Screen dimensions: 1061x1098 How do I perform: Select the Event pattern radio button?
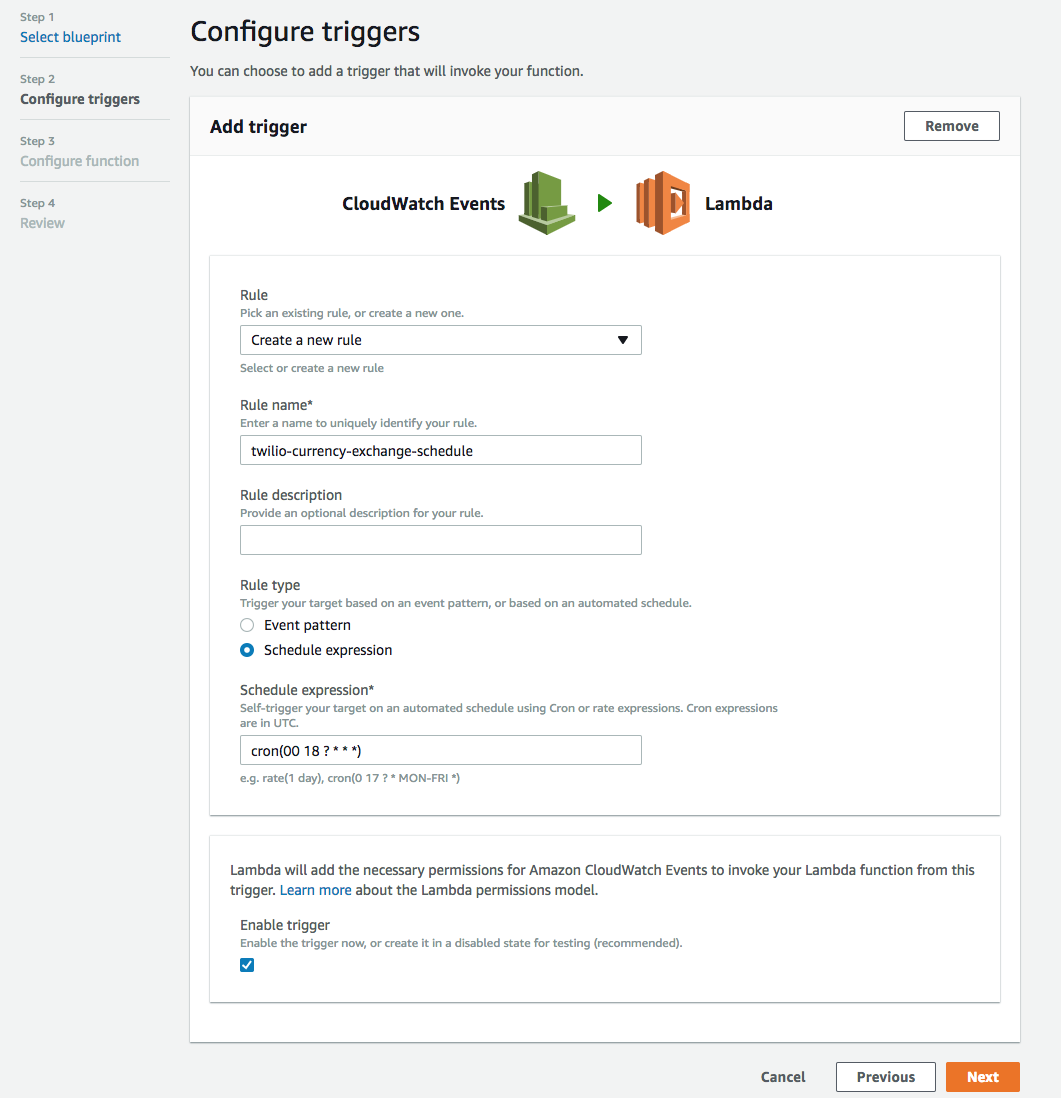click(247, 625)
